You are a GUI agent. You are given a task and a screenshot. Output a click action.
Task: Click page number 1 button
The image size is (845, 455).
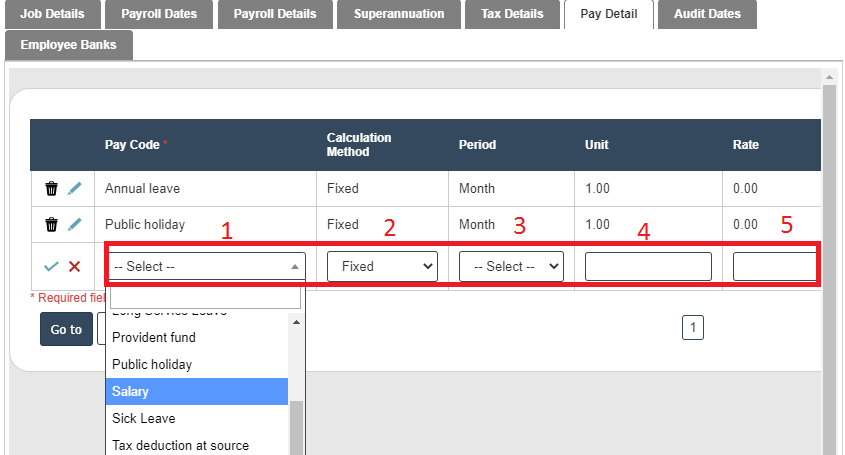693,327
